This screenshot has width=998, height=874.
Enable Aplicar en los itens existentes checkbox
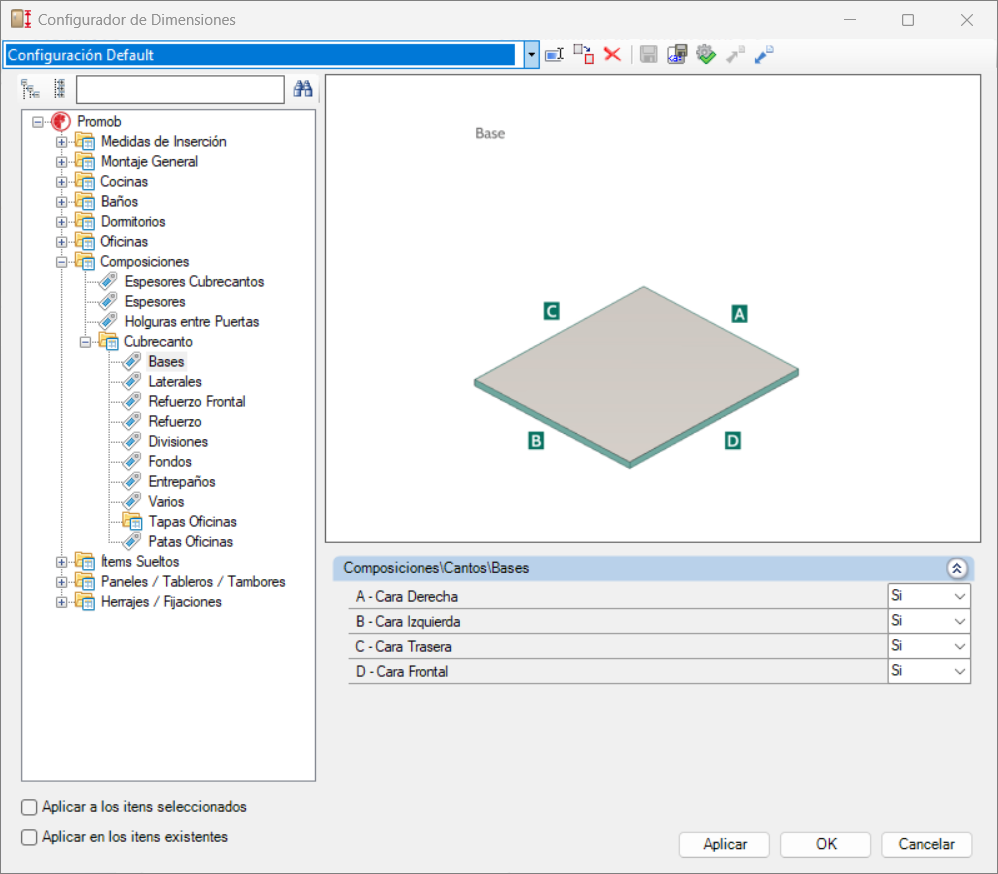(x=29, y=837)
